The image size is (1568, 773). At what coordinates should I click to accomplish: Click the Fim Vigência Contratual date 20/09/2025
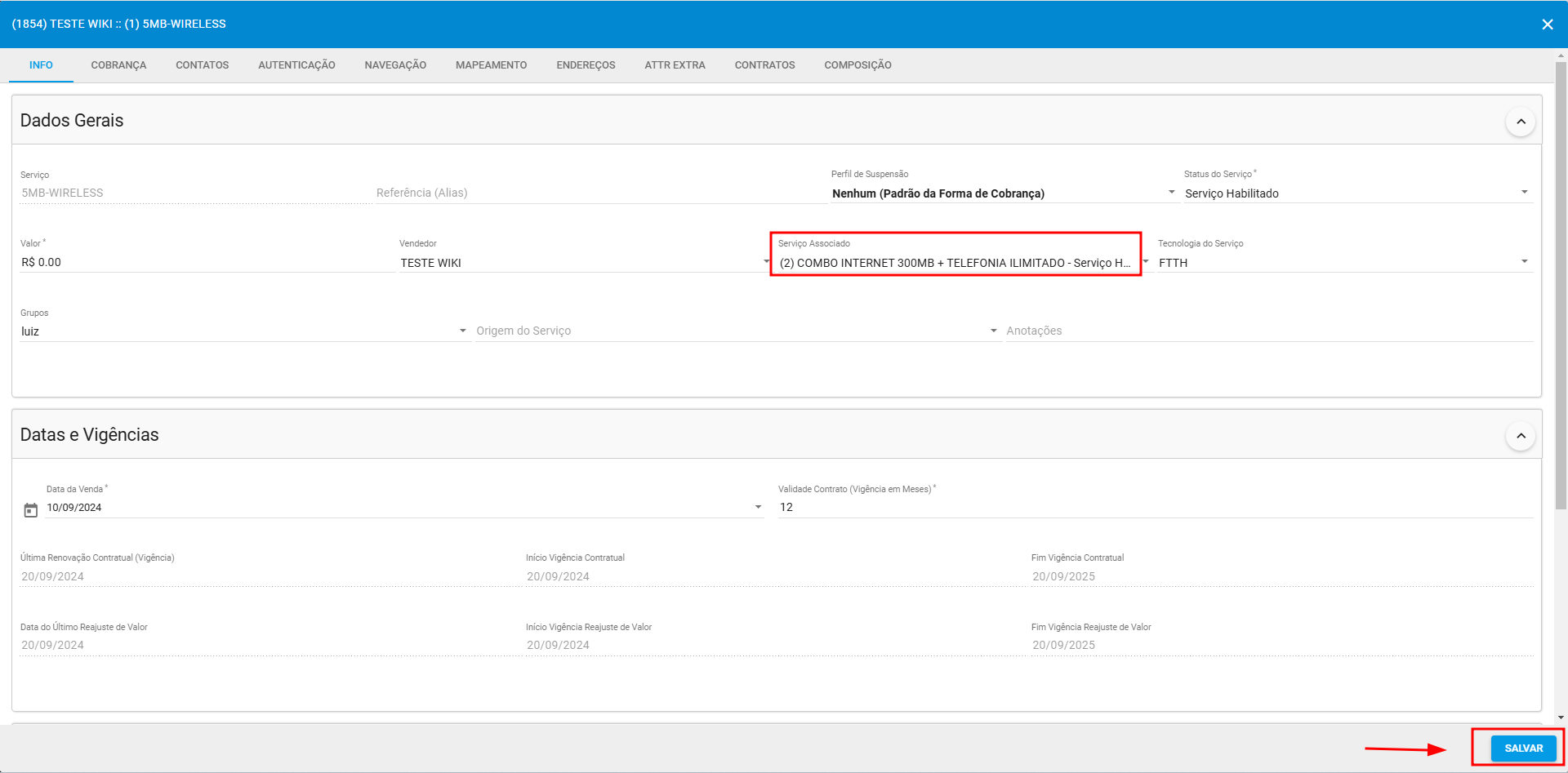[x=1063, y=577]
